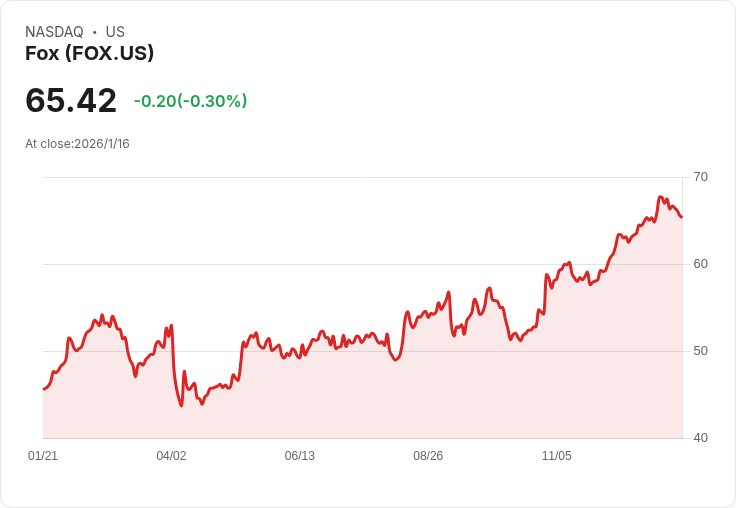
Task: Click the At close:2026/1/16 timestamp
Action: [x=77, y=144]
